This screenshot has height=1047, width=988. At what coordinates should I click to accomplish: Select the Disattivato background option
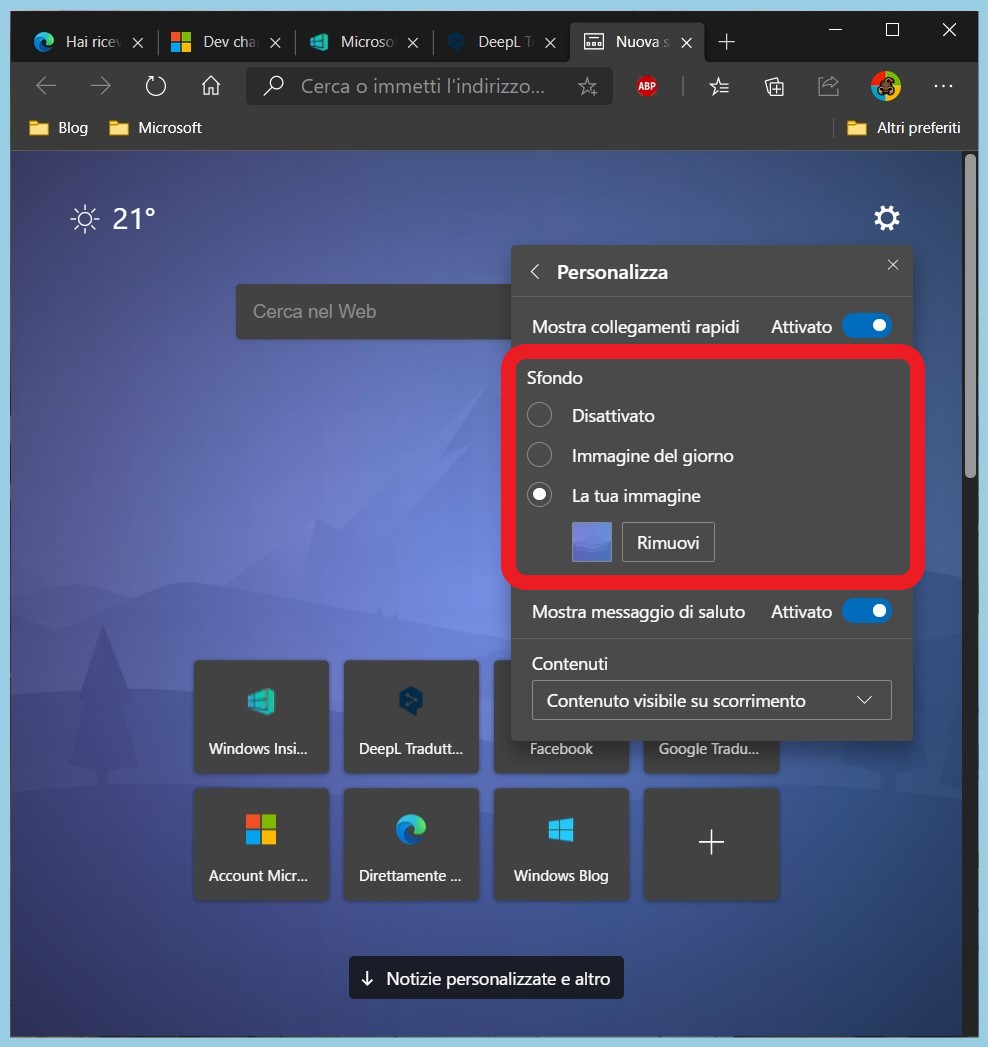pyautogui.click(x=539, y=415)
